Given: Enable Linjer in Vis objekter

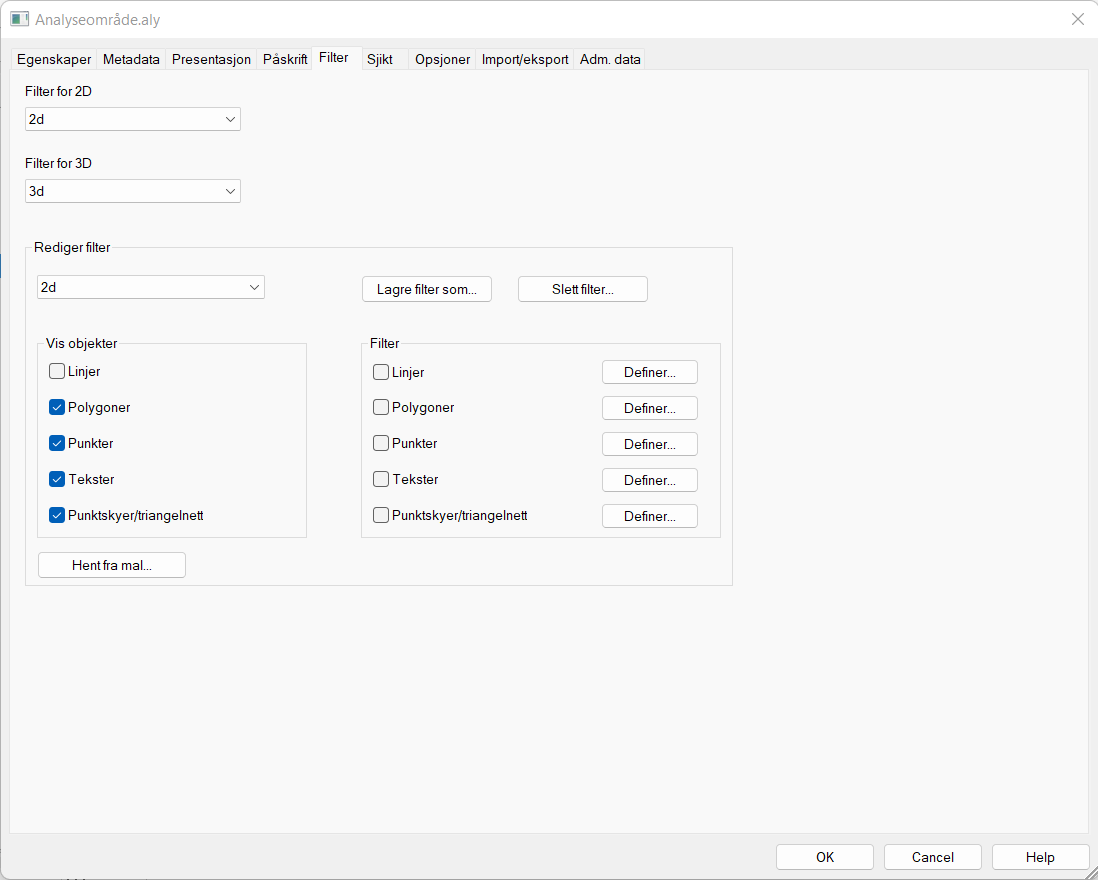Looking at the screenshot, I should click(57, 372).
